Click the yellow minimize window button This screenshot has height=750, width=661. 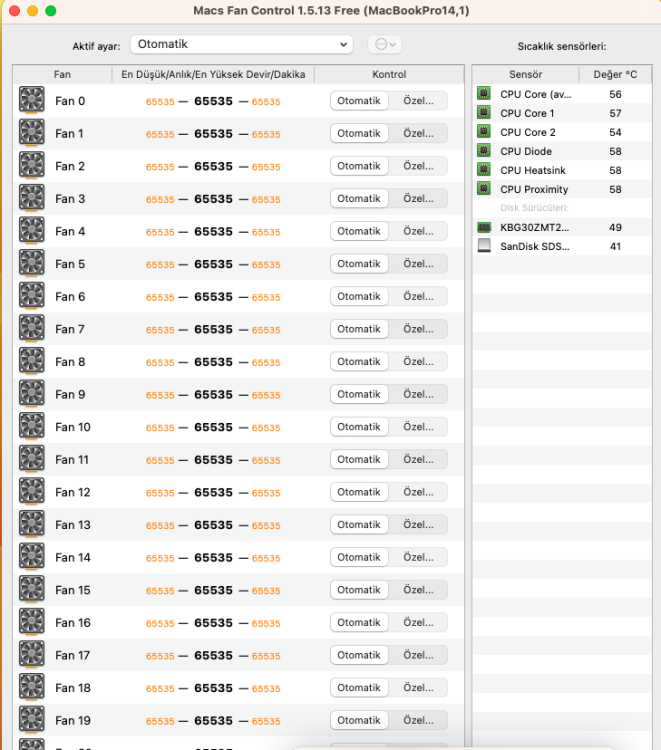[33, 11]
